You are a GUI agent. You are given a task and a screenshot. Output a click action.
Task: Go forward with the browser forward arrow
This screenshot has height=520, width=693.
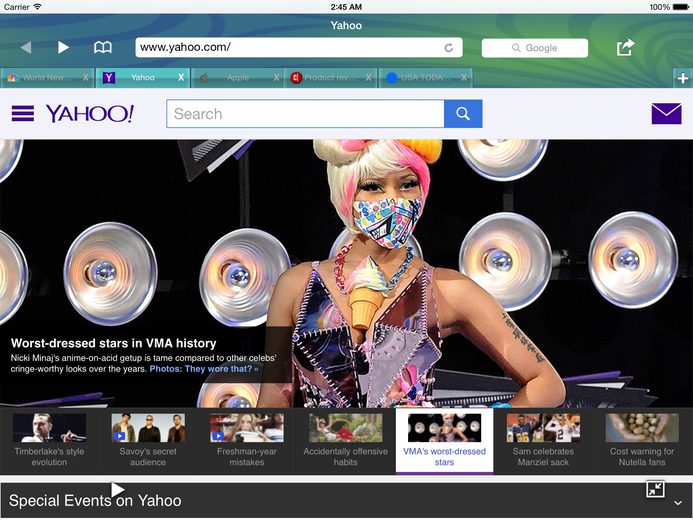(x=64, y=47)
